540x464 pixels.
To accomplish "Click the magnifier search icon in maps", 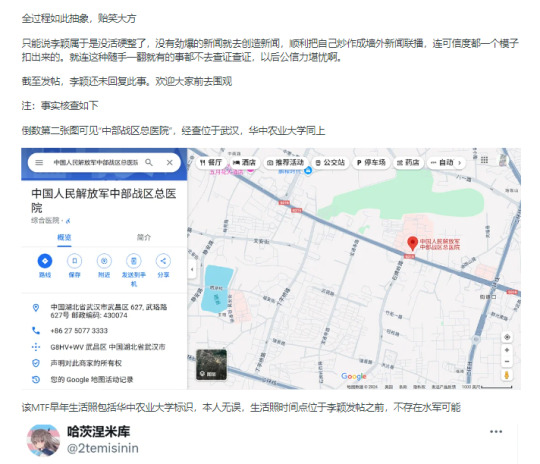I will [149, 162].
